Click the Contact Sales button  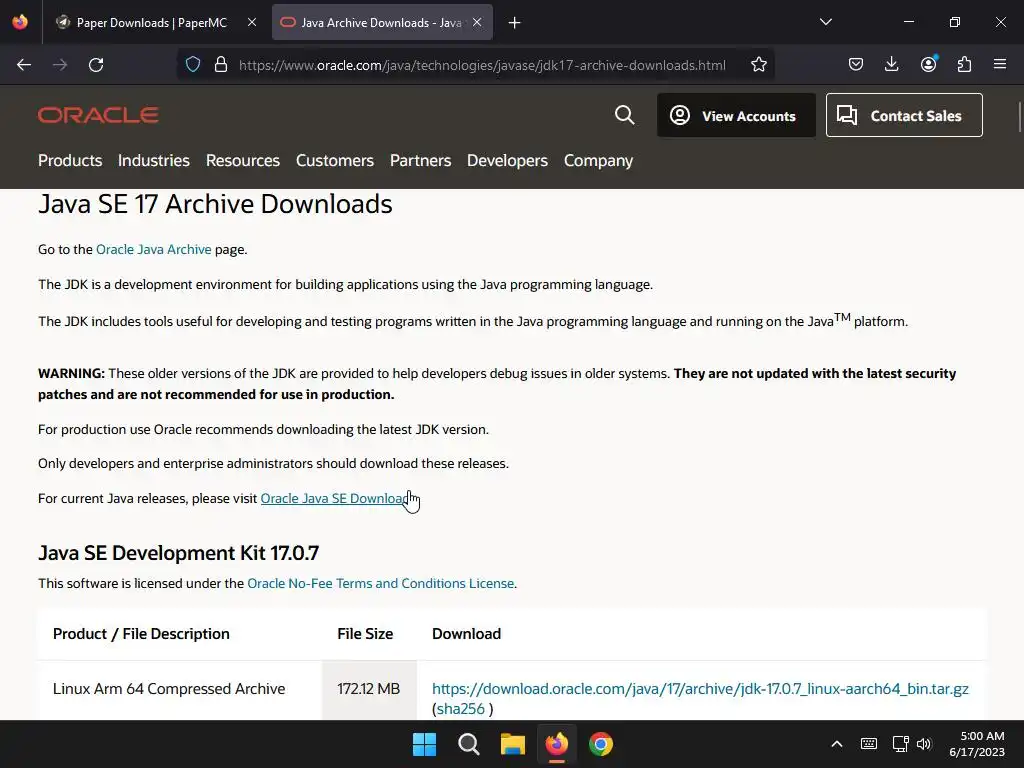(x=904, y=116)
